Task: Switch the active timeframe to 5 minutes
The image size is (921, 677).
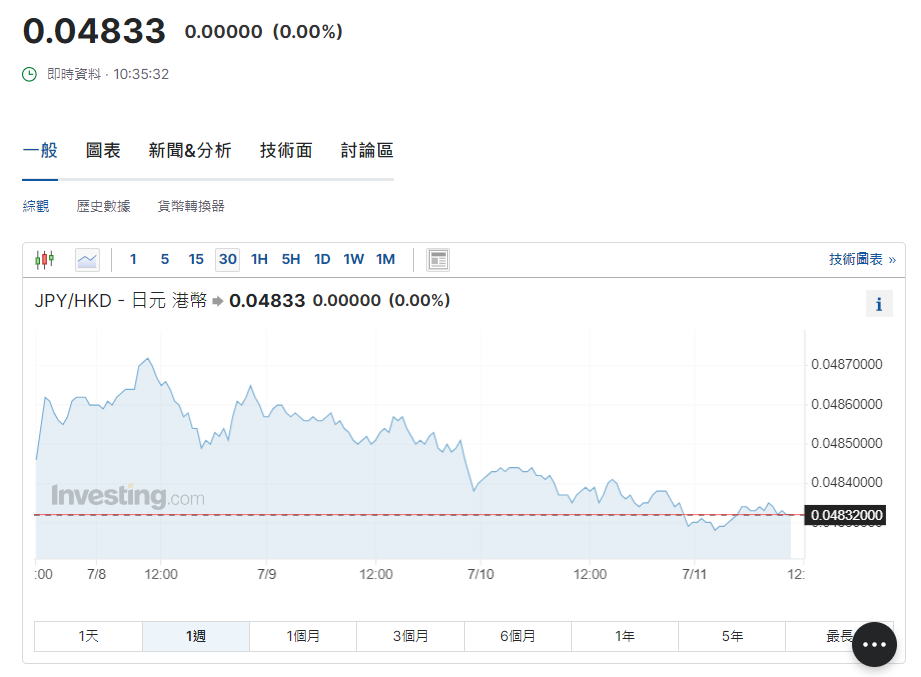Action: 164,259
